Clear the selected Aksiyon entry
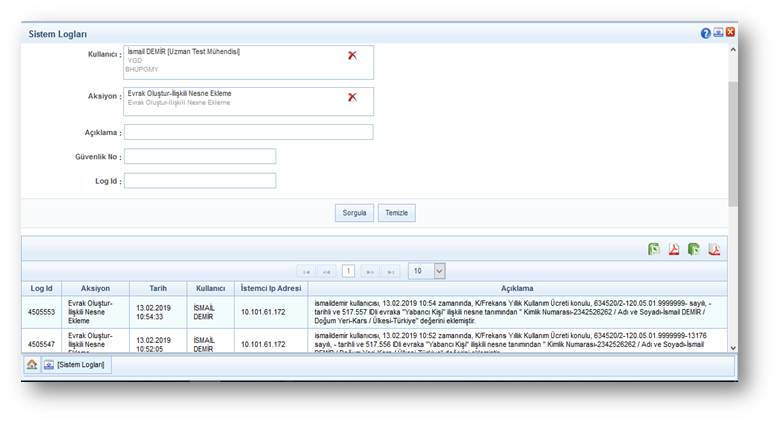The image size is (780, 424). [352, 97]
